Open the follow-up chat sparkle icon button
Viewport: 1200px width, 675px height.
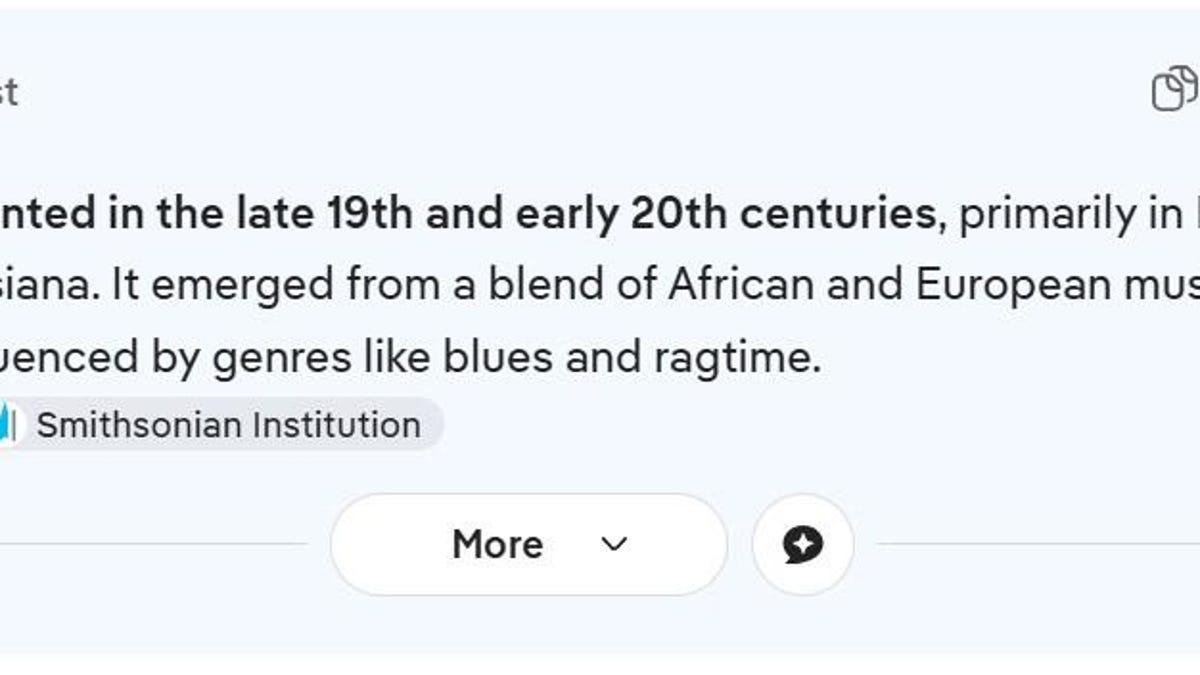(803, 545)
